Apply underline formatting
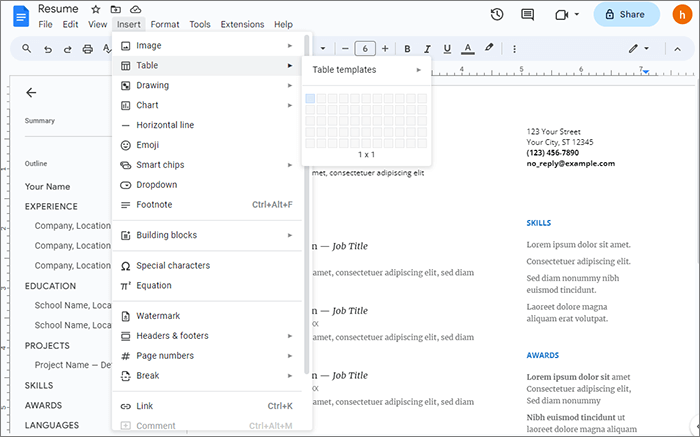 [x=447, y=49]
